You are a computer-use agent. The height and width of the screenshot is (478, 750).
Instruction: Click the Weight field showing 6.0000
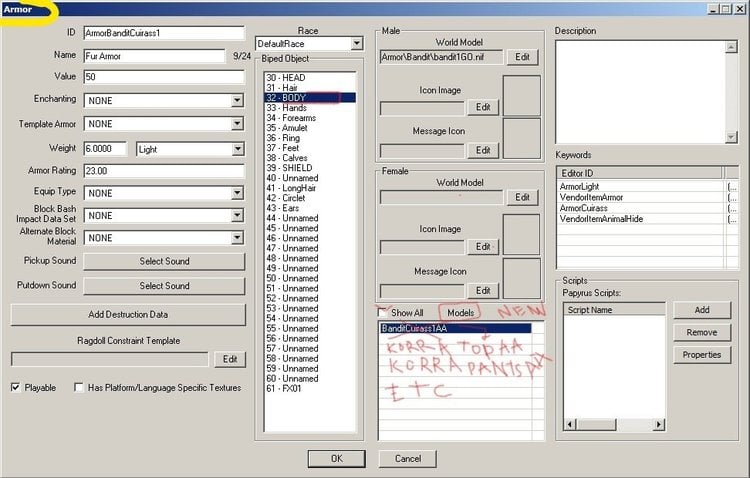pyautogui.click(x=105, y=148)
